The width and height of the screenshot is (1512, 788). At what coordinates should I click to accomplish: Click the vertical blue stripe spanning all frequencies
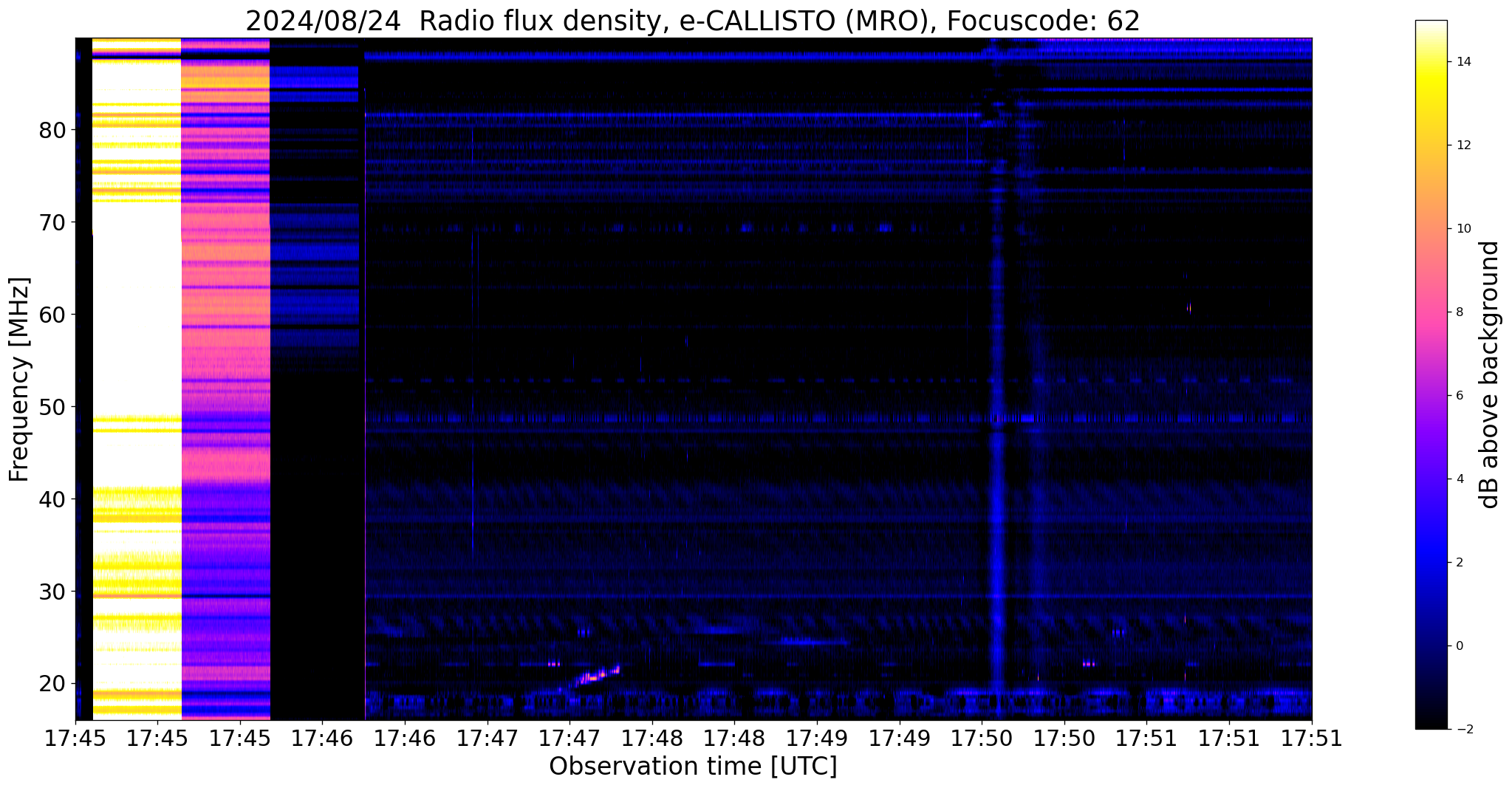[997, 378]
